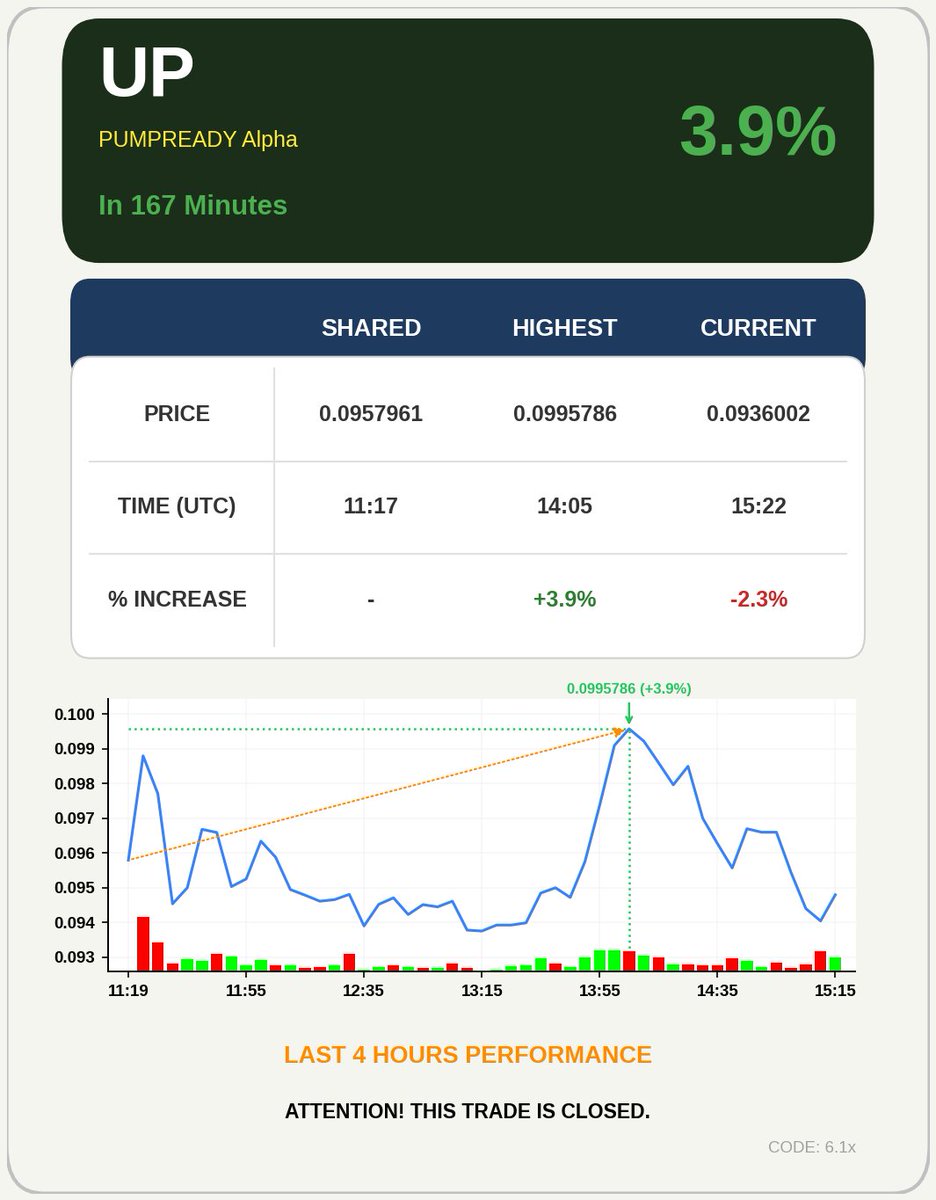Image resolution: width=936 pixels, height=1200 pixels.
Task: Click the 0.095 y-axis label
Action: (75, 888)
